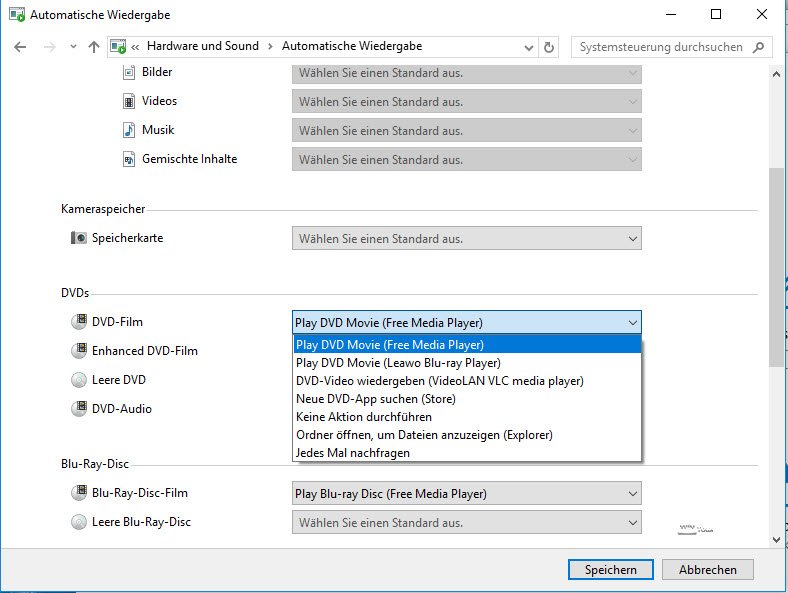
Task: Expand the Speicherkarte dropdown
Action: [466, 238]
